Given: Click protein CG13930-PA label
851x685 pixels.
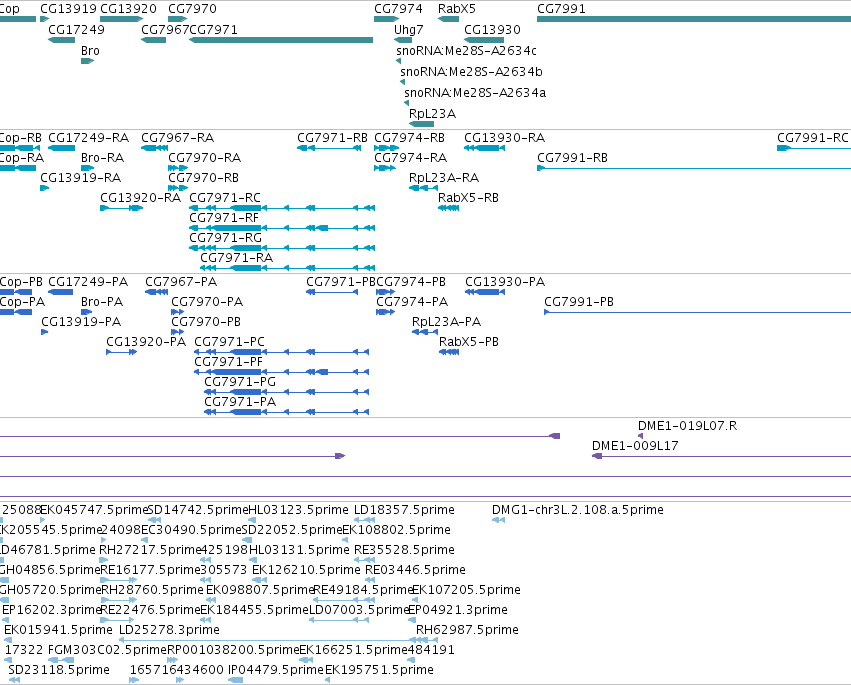Looking at the screenshot, I should 505,282.
